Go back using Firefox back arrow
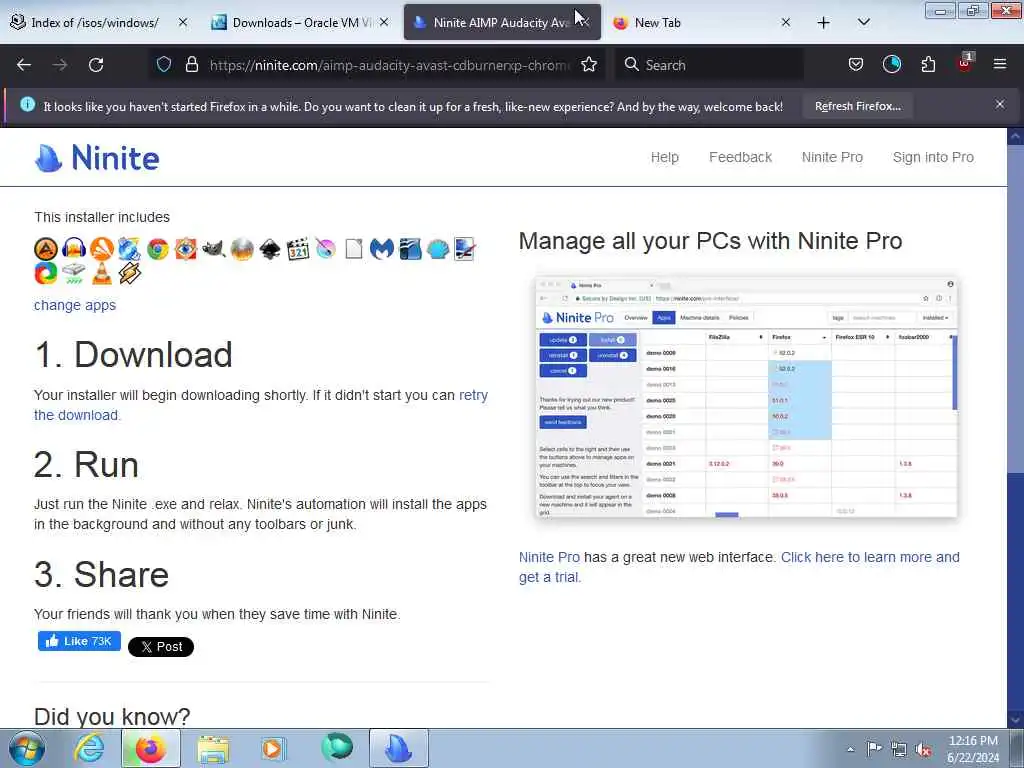 click(x=24, y=65)
